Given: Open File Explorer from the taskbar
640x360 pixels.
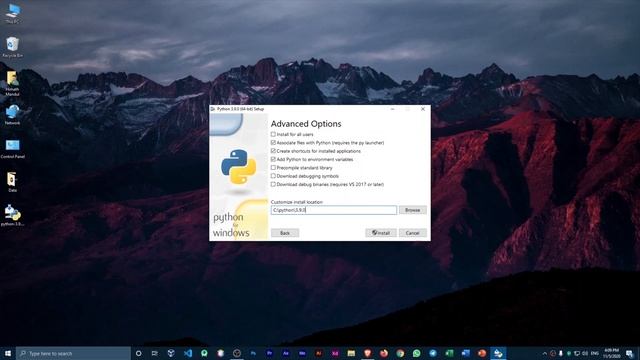Looking at the screenshot, I should [351, 353].
